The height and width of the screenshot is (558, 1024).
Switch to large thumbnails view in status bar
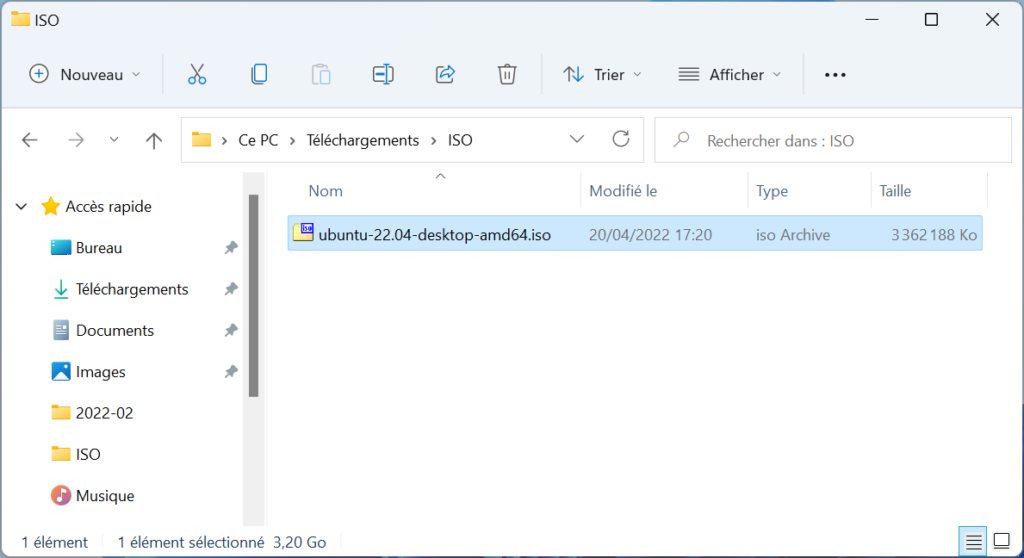[x=1002, y=542]
